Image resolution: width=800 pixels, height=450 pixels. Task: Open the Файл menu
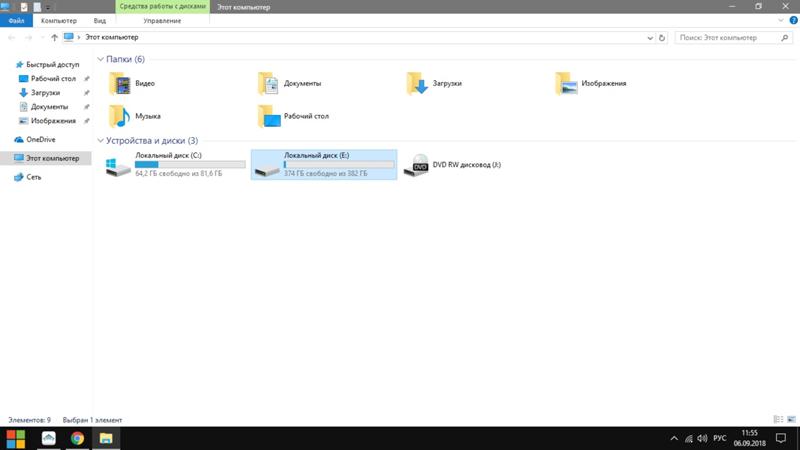pyautogui.click(x=16, y=20)
